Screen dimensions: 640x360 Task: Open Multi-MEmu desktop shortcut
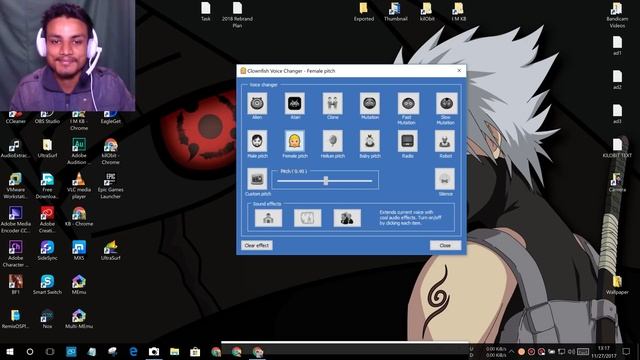pos(79,319)
